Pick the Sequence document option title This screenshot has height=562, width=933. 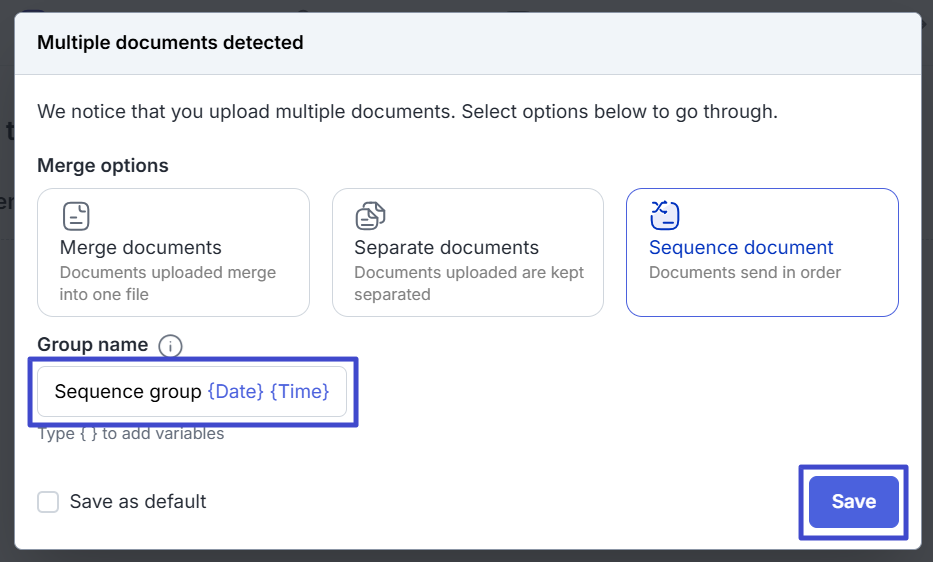point(741,248)
